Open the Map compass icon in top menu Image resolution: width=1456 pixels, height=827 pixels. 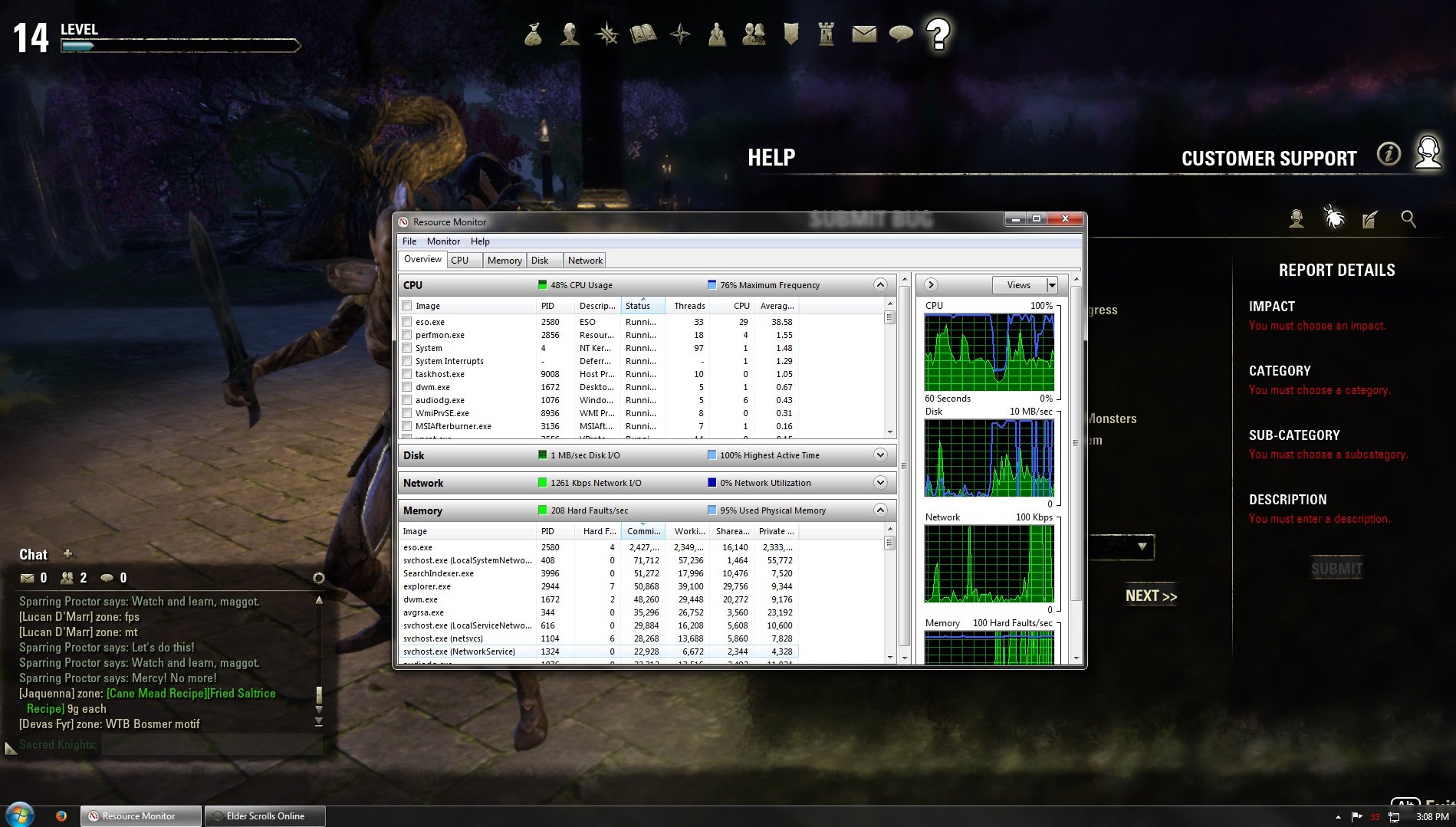pyautogui.click(x=680, y=34)
